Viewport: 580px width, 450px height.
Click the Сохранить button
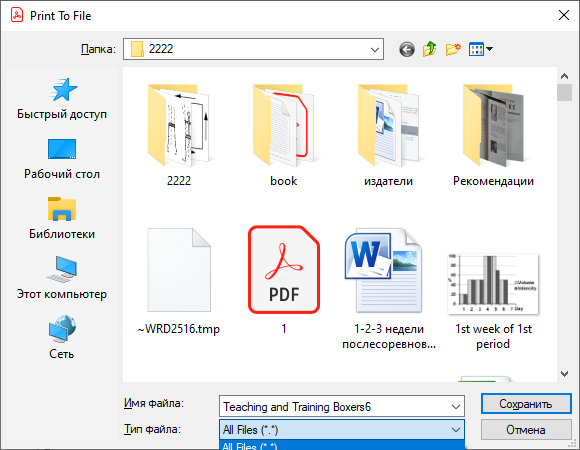click(x=526, y=404)
